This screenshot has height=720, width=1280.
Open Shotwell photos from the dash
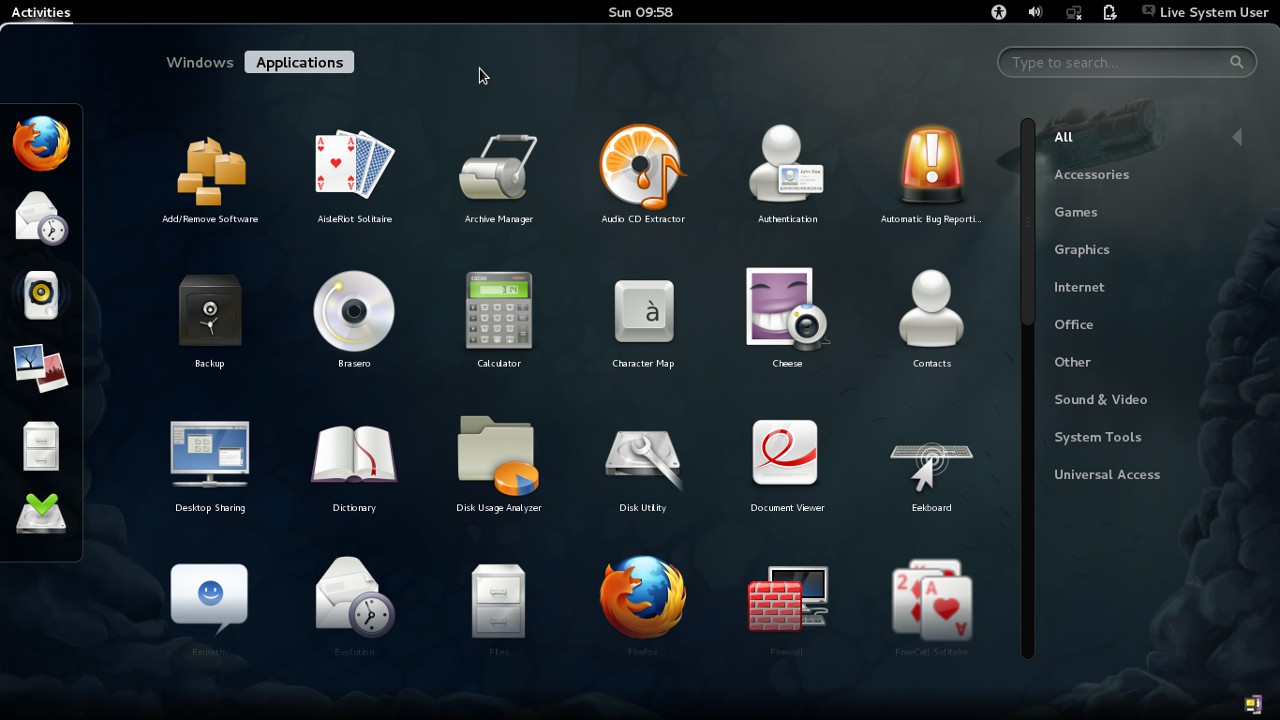click(x=41, y=368)
